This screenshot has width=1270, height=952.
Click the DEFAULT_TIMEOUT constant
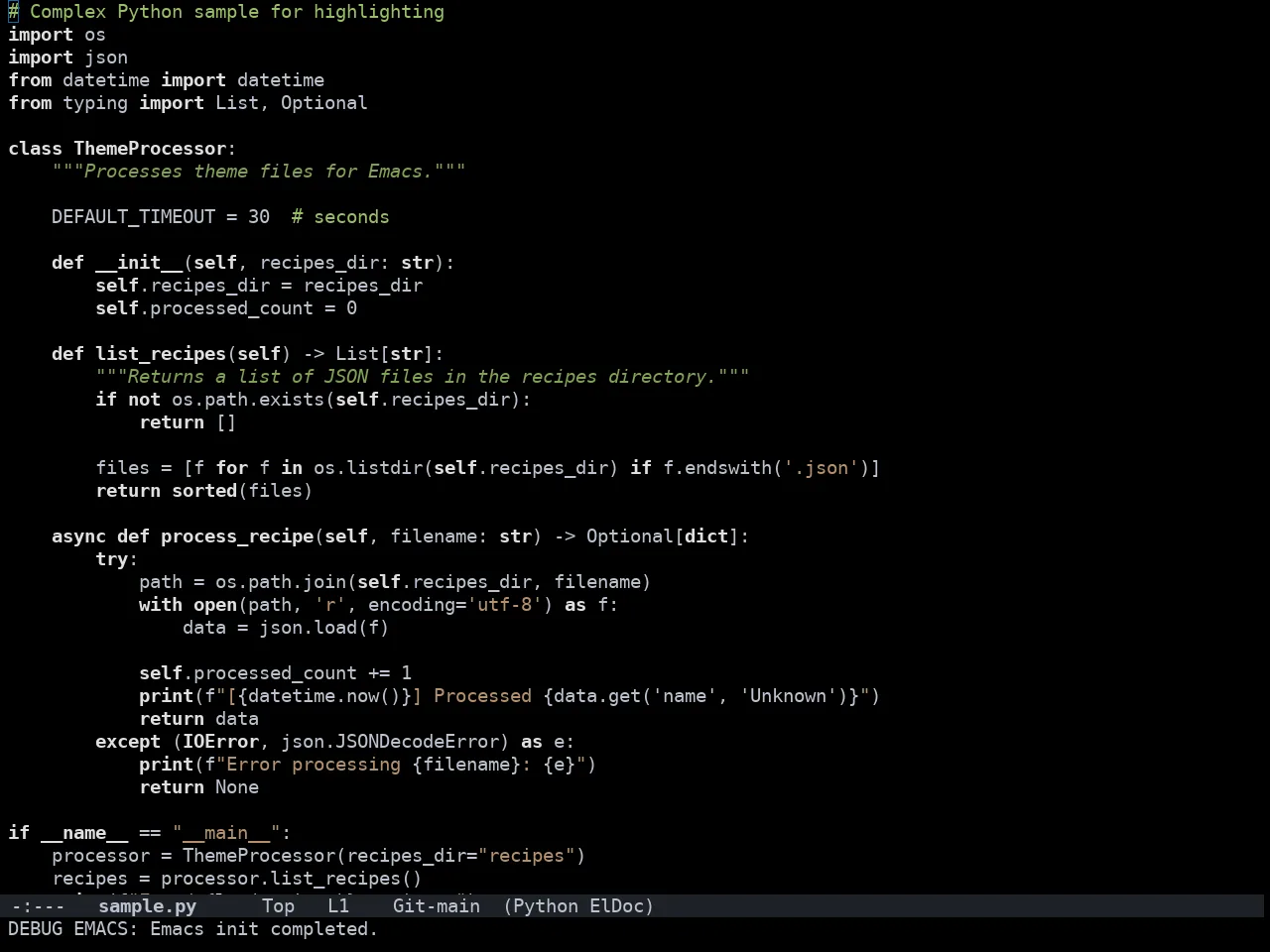[x=133, y=217]
